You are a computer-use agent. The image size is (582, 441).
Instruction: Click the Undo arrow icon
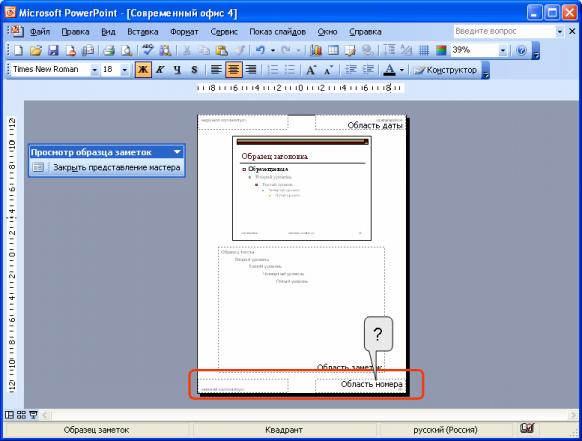pyautogui.click(x=261, y=50)
